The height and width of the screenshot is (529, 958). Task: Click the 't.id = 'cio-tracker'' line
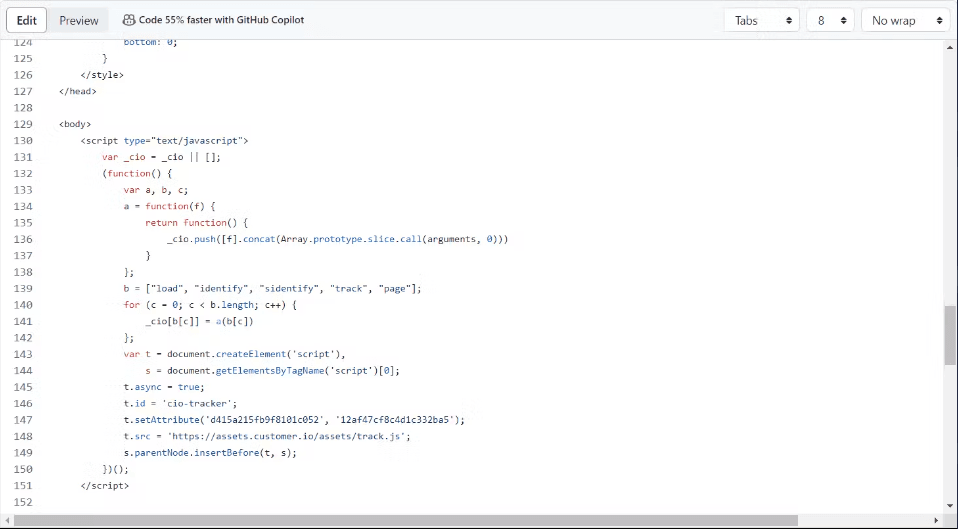180,404
